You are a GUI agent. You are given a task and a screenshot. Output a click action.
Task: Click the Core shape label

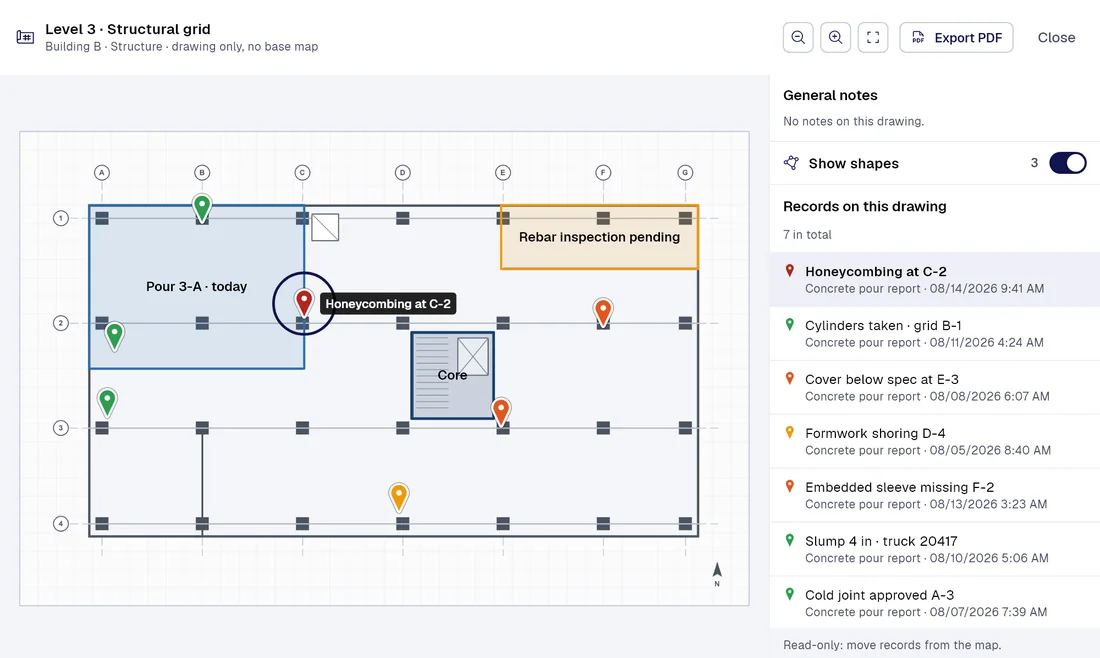(x=452, y=375)
